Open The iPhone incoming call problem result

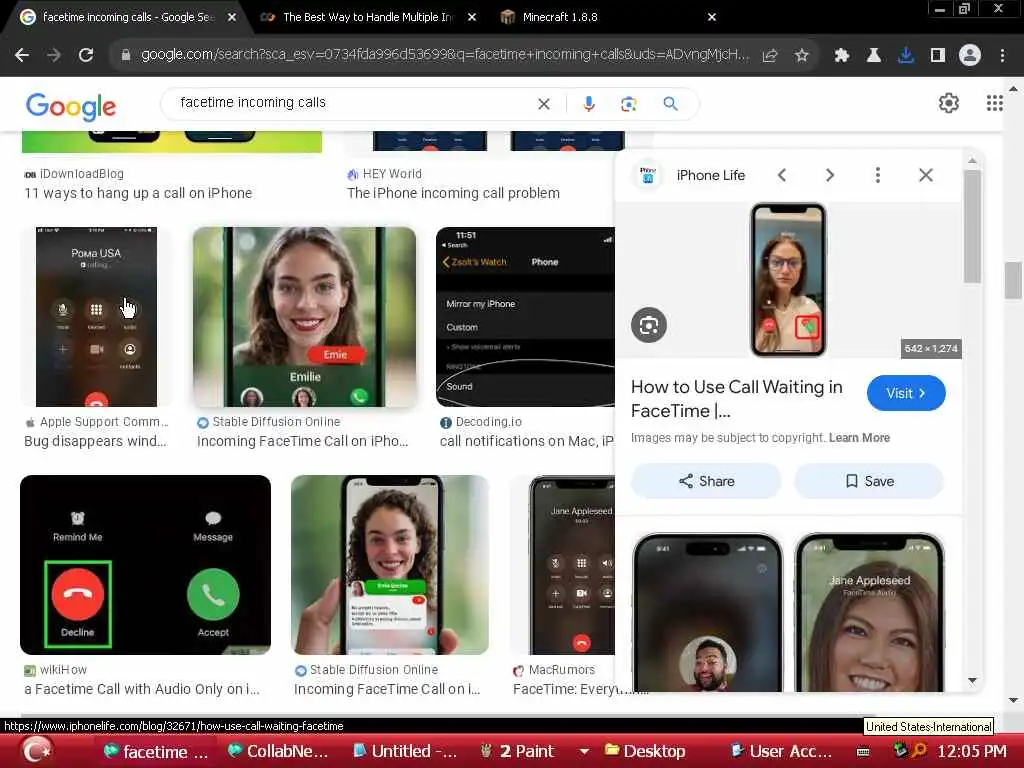[453, 193]
